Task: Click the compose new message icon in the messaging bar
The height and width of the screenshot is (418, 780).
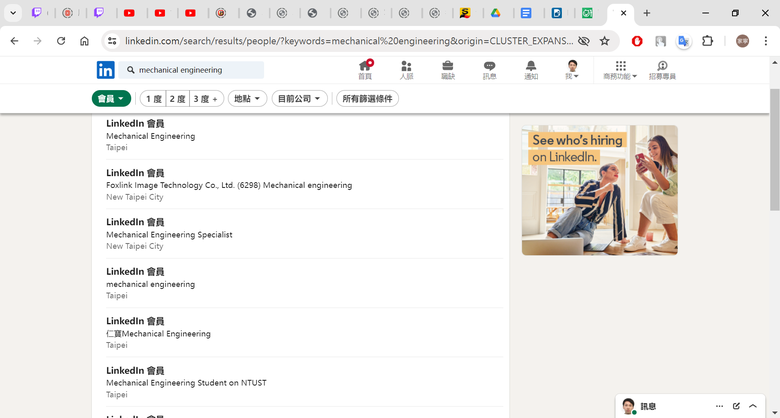Action: 736,406
